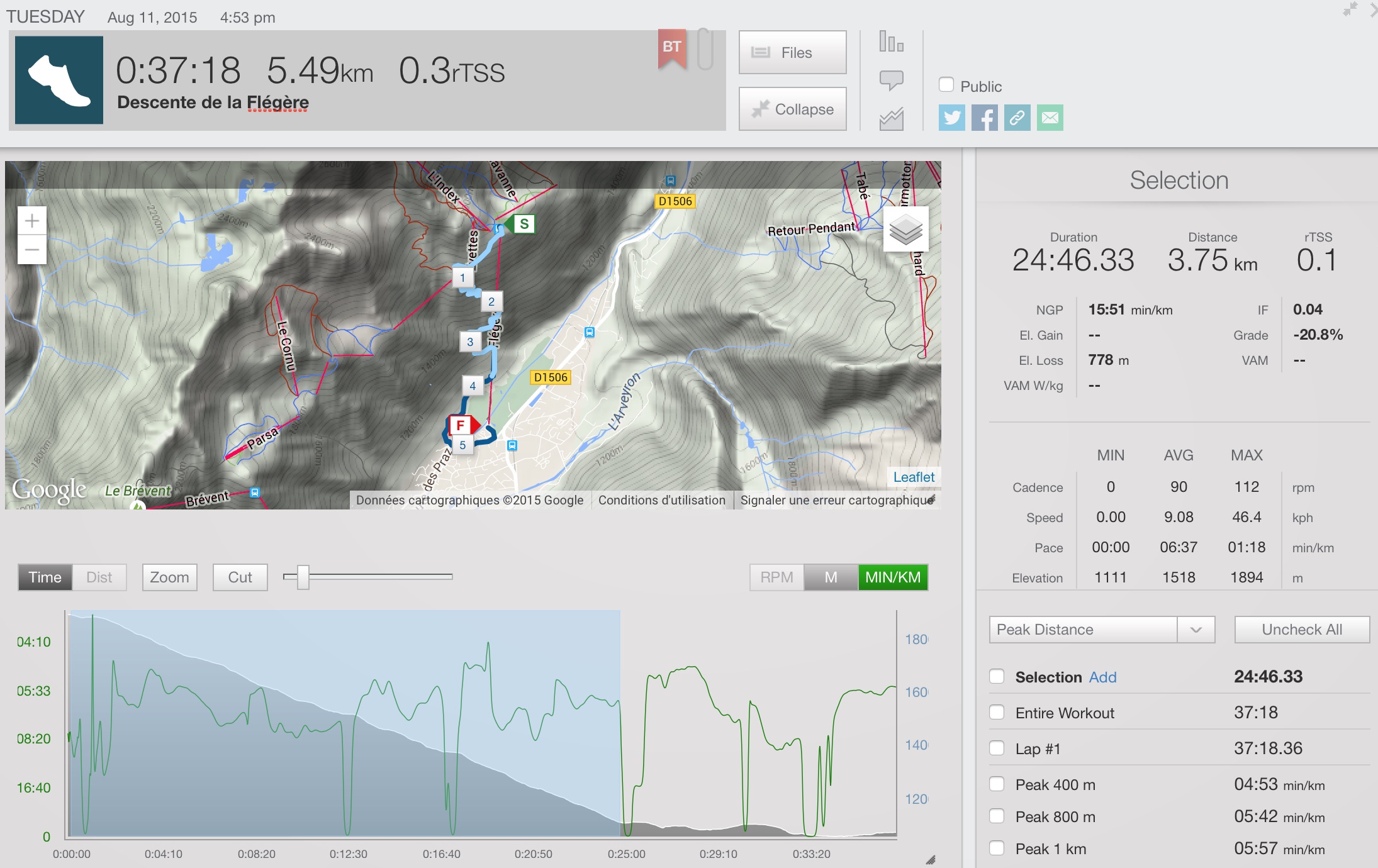
Task: Share workout on Twitter
Action: pyautogui.click(x=951, y=118)
